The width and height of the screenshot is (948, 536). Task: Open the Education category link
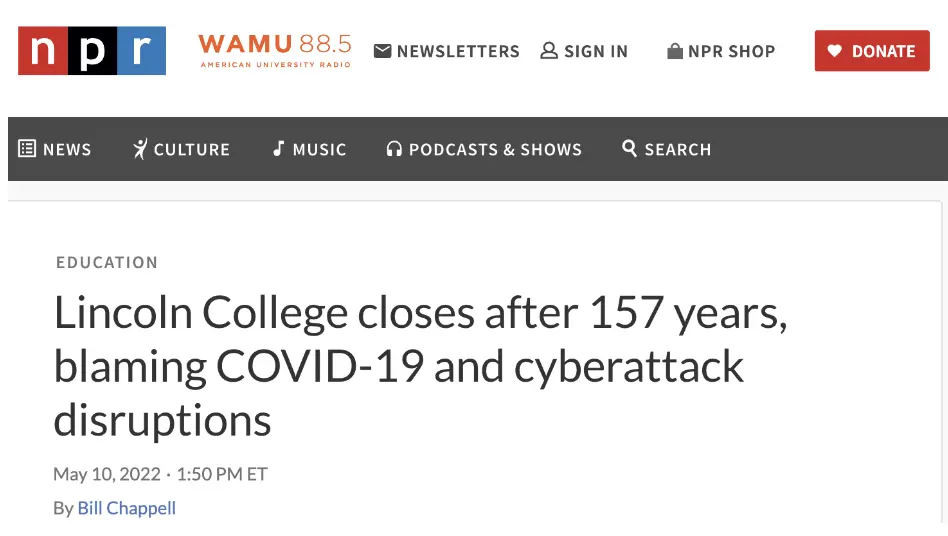[107, 263]
